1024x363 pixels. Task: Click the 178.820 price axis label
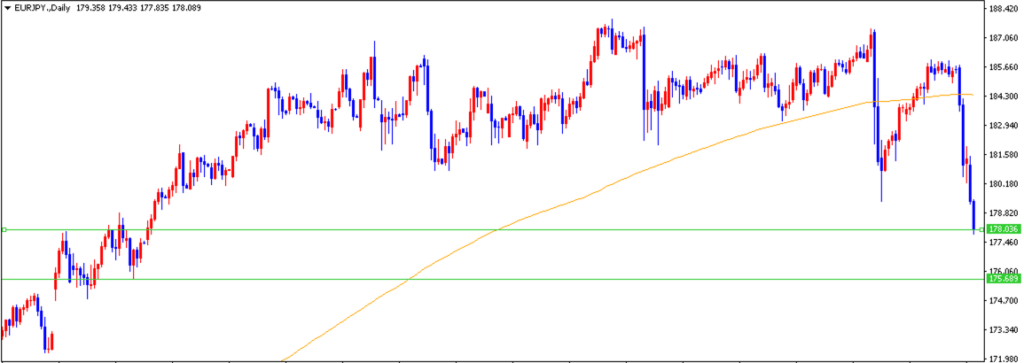coord(1004,213)
